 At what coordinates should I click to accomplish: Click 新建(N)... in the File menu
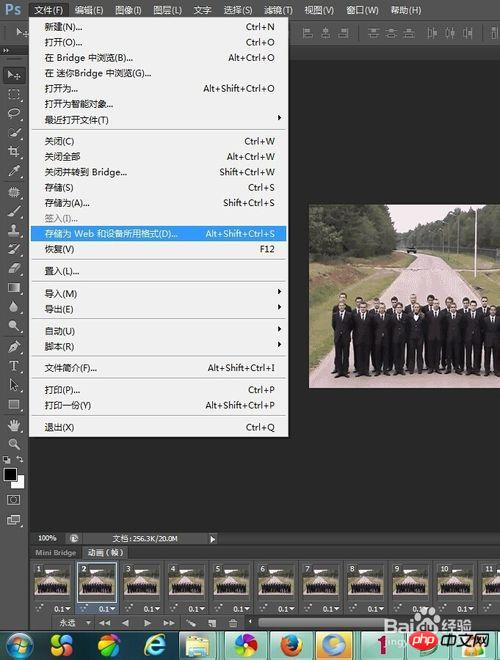[159, 27]
